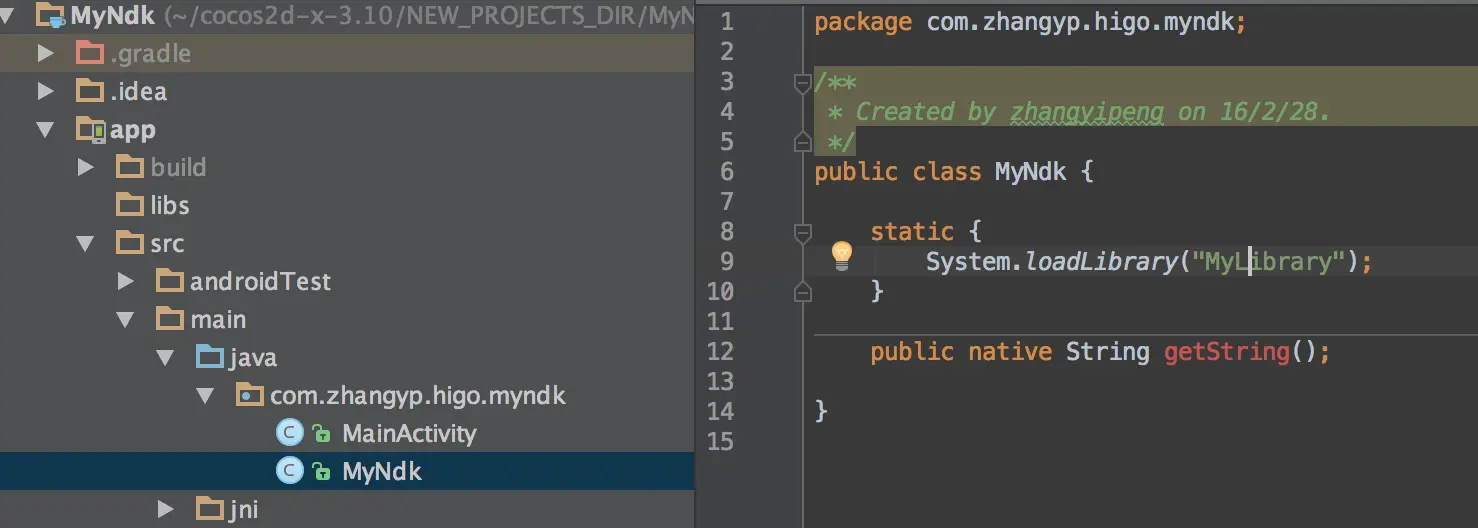Screen dimensions: 1478x528
Task: Click the app module icon
Action: point(91,130)
